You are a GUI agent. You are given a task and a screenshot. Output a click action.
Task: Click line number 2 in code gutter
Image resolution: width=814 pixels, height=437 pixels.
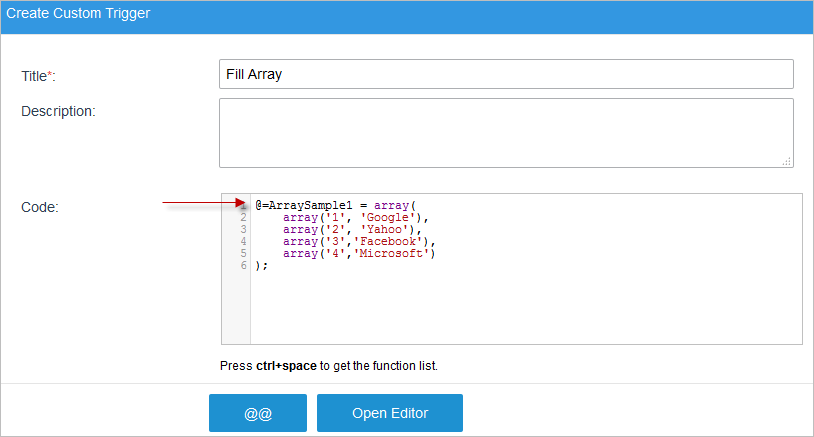(x=243, y=217)
